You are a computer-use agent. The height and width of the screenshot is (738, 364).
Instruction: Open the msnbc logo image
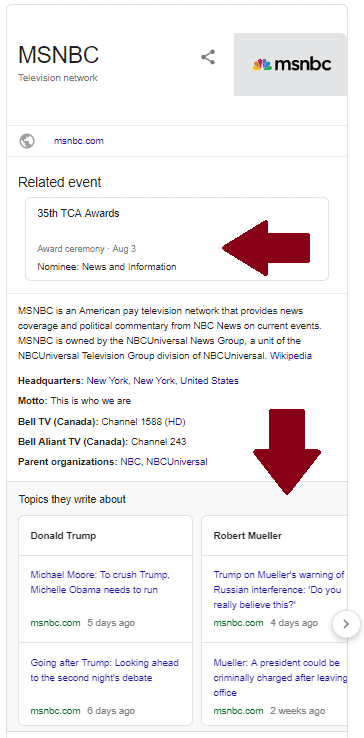(x=291, y=64)
